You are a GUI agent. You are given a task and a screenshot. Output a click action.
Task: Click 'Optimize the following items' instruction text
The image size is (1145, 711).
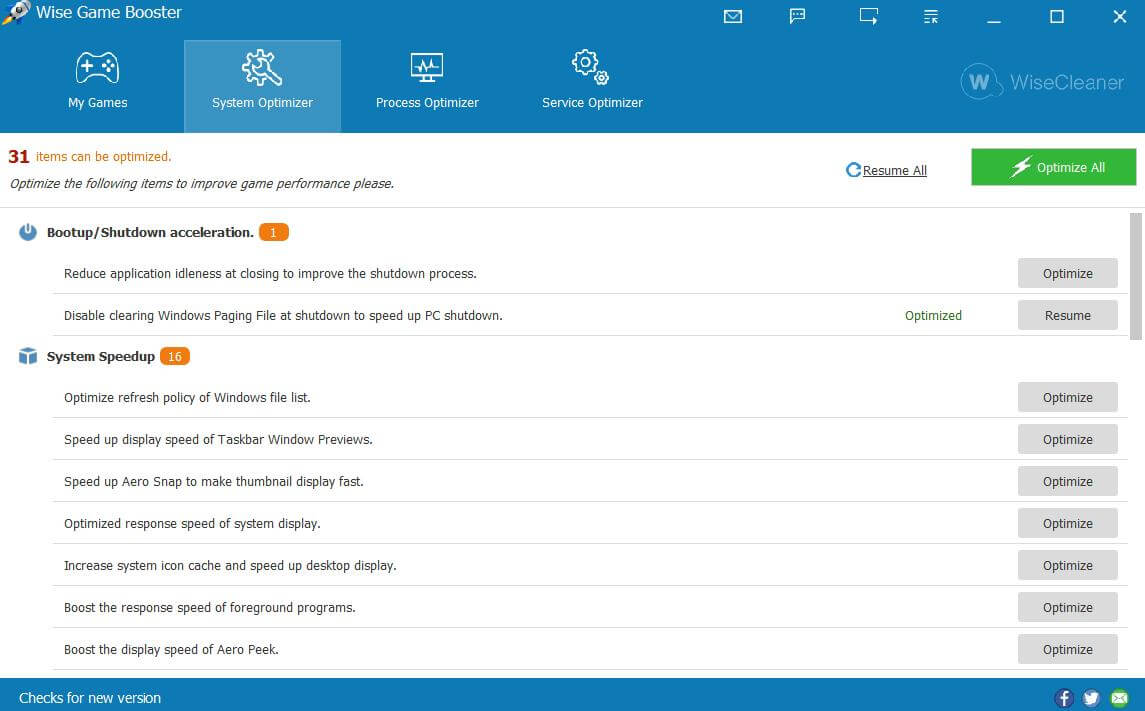click(x=202, y=183)
